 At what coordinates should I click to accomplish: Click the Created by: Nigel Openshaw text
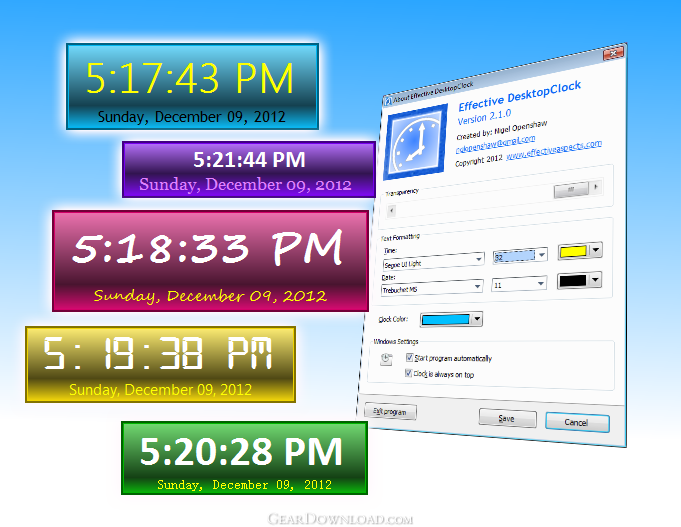[502, 130]
